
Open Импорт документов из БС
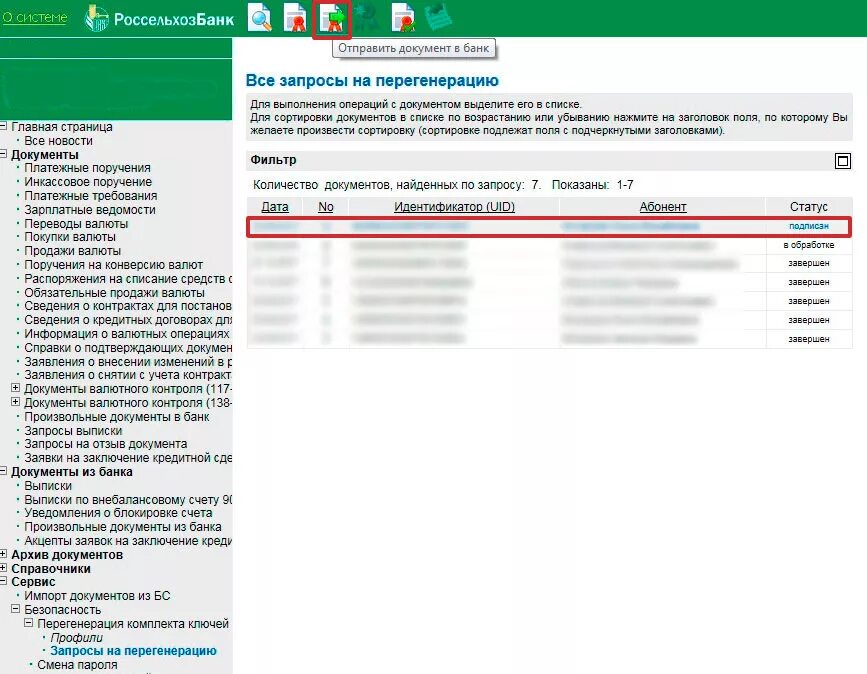click(97, 596)
